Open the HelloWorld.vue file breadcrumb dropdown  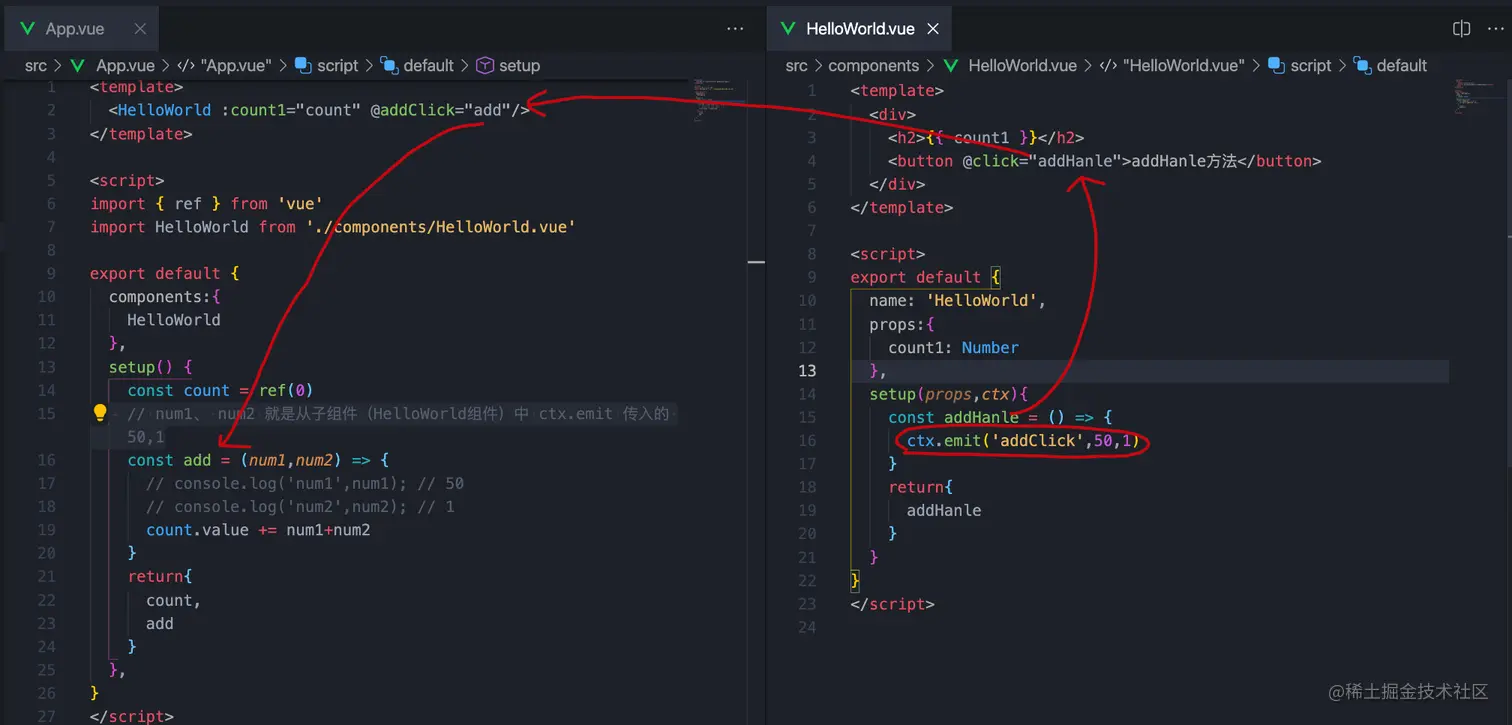[1023, 66]
